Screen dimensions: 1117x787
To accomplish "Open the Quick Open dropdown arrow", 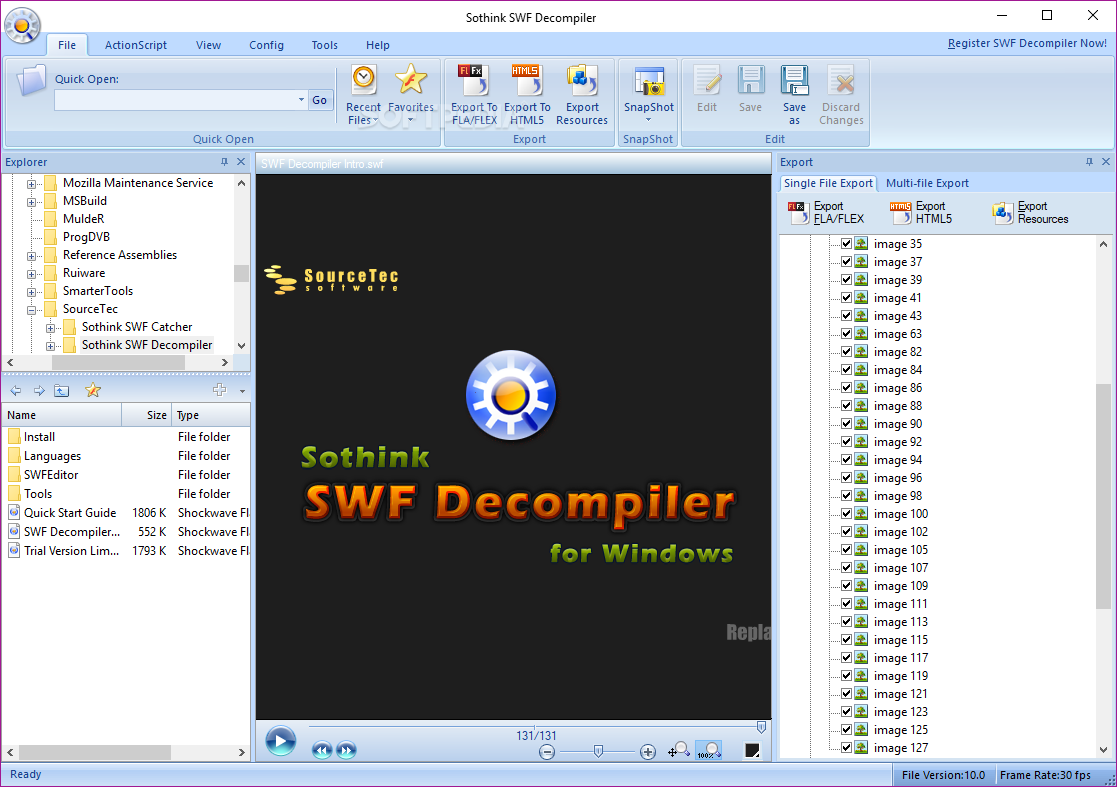I will (301, 100).
